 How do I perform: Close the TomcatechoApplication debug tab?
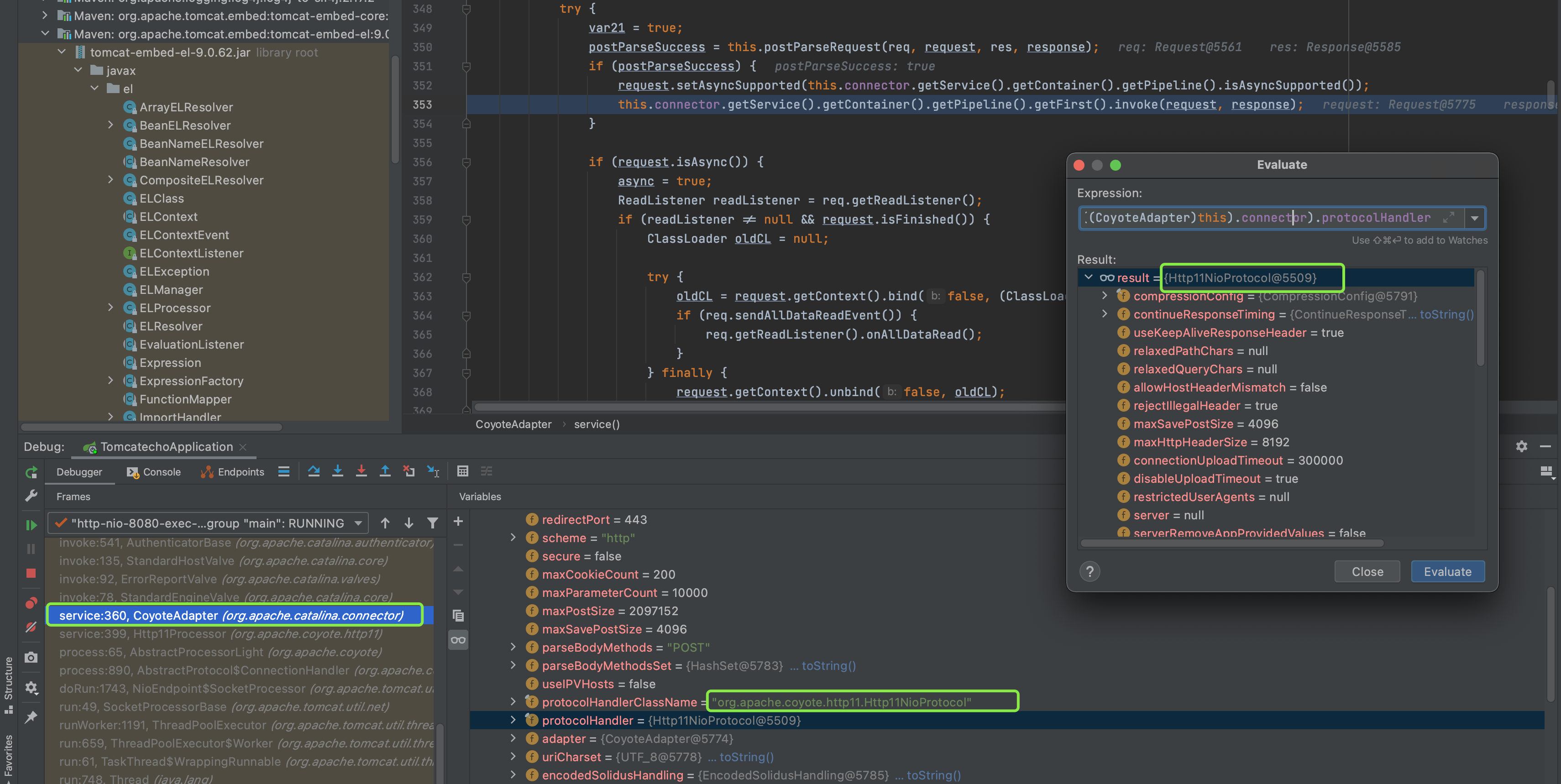tap(243, 447)
